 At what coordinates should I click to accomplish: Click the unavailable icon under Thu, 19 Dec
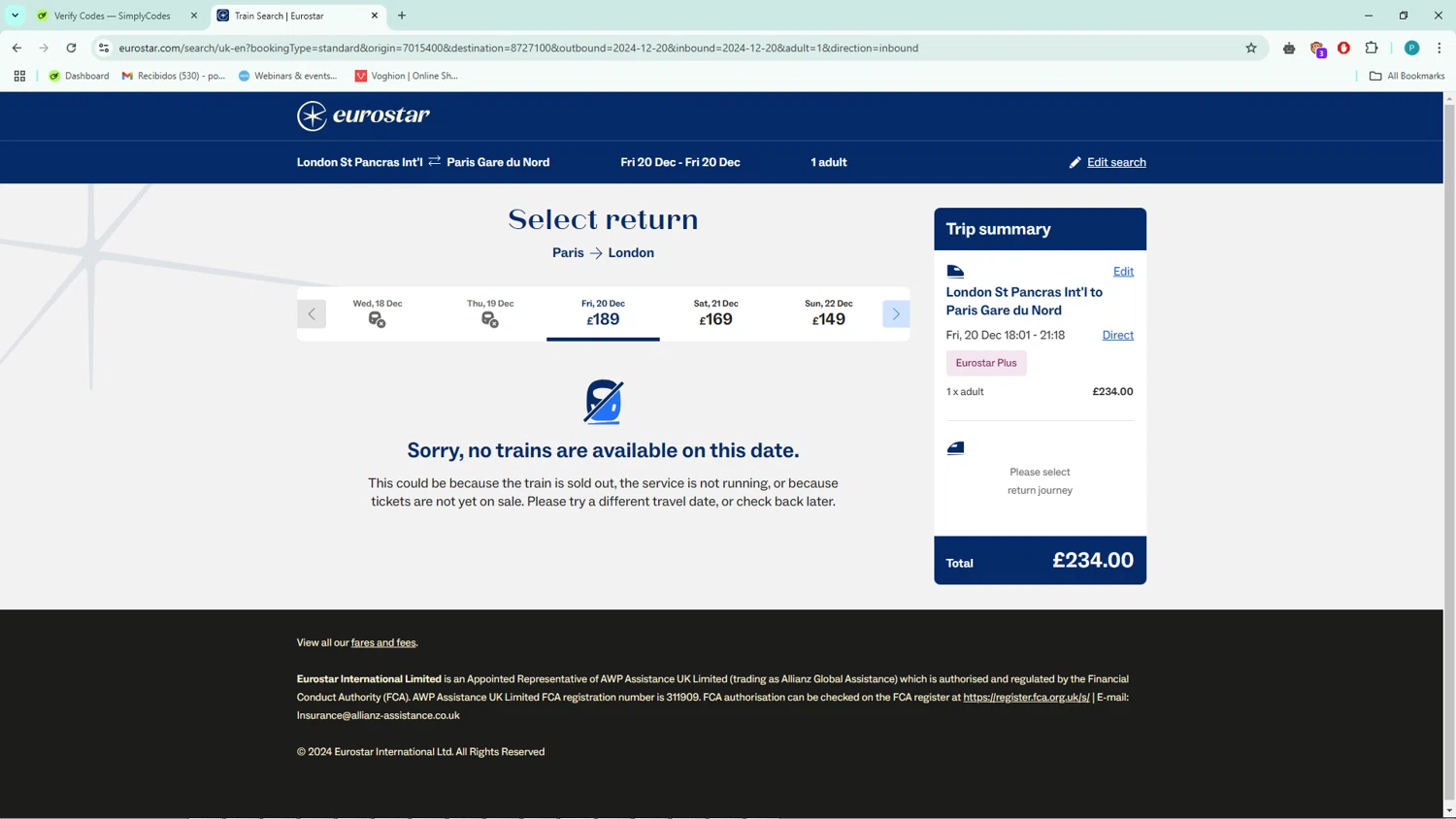pyautogui.click(x=490, y=320)
